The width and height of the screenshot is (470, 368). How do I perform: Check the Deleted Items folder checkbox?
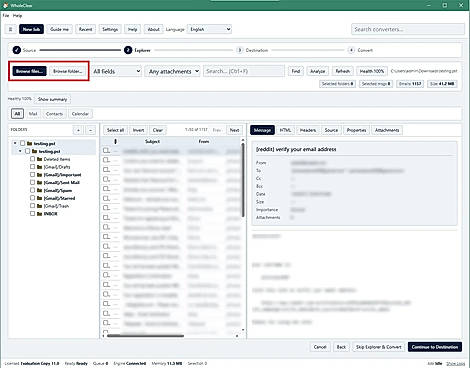32,159
